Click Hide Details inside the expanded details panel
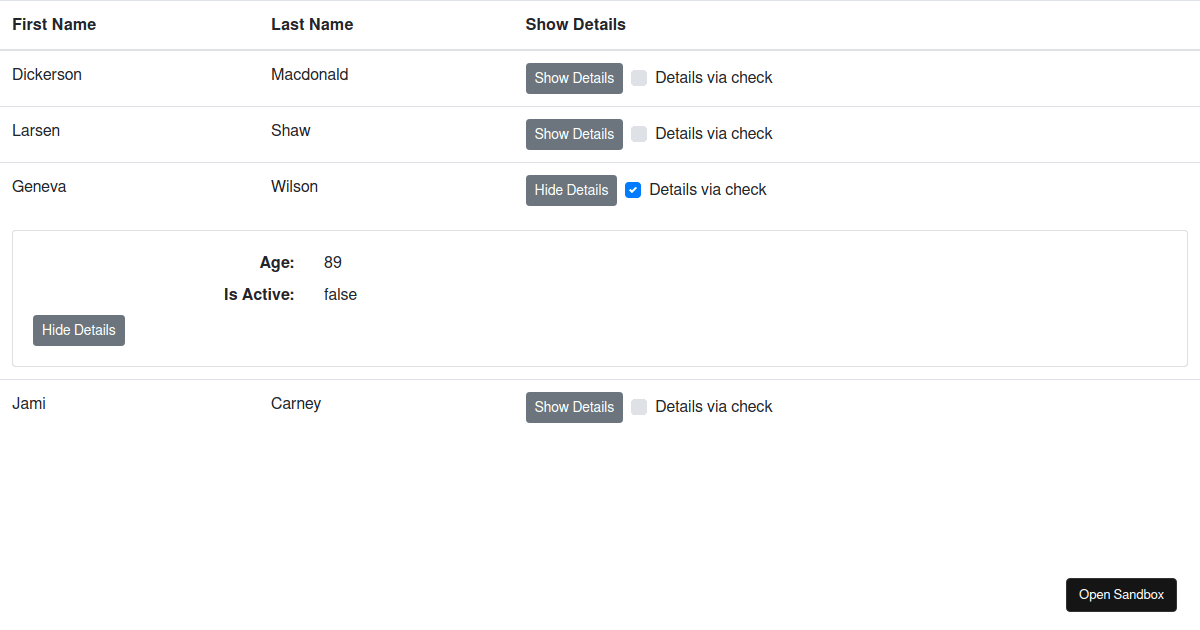The height and width of the screenshot is (630, 1200). coord(78,330)
